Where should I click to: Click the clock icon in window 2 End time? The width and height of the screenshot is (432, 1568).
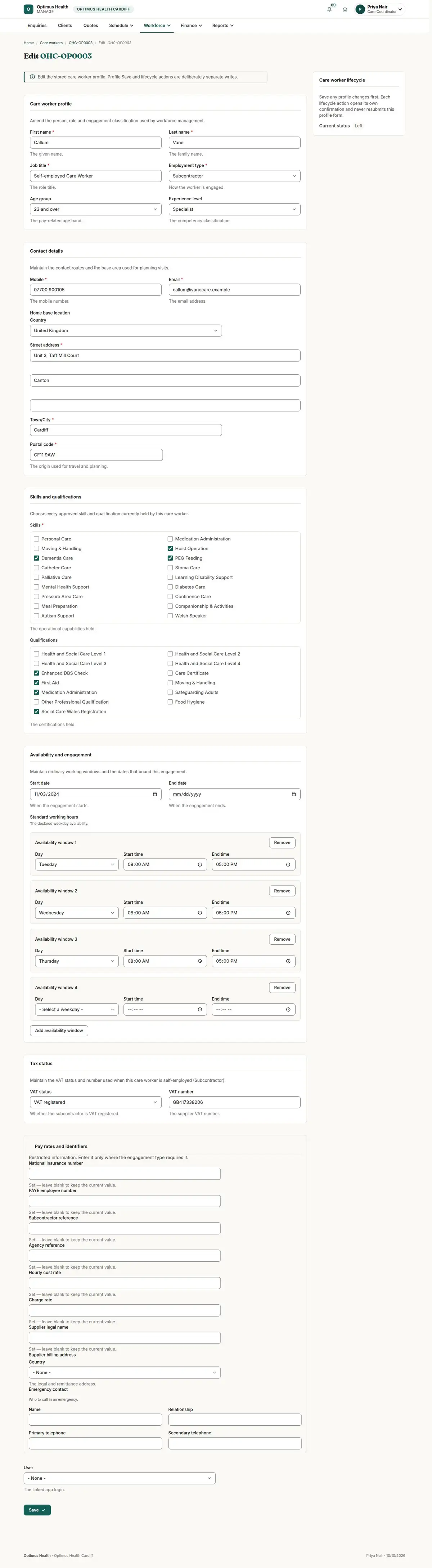(288, 913)
